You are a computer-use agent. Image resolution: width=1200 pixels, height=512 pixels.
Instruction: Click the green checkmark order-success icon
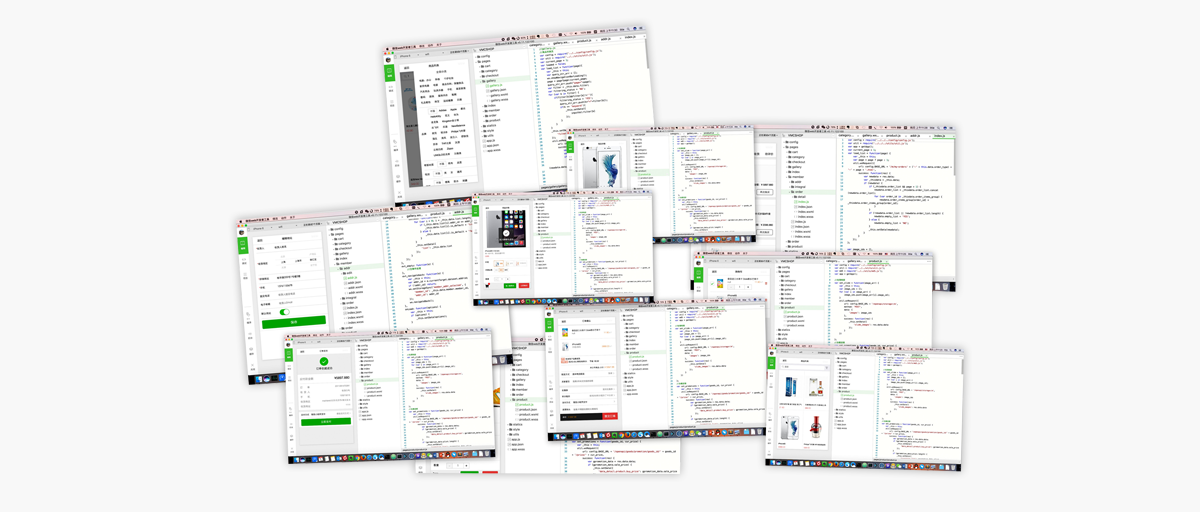pos(322,362)
